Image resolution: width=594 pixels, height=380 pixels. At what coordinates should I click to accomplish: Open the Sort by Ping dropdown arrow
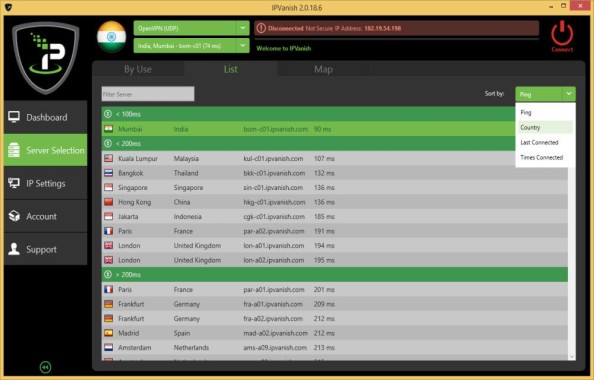(569, 94)
